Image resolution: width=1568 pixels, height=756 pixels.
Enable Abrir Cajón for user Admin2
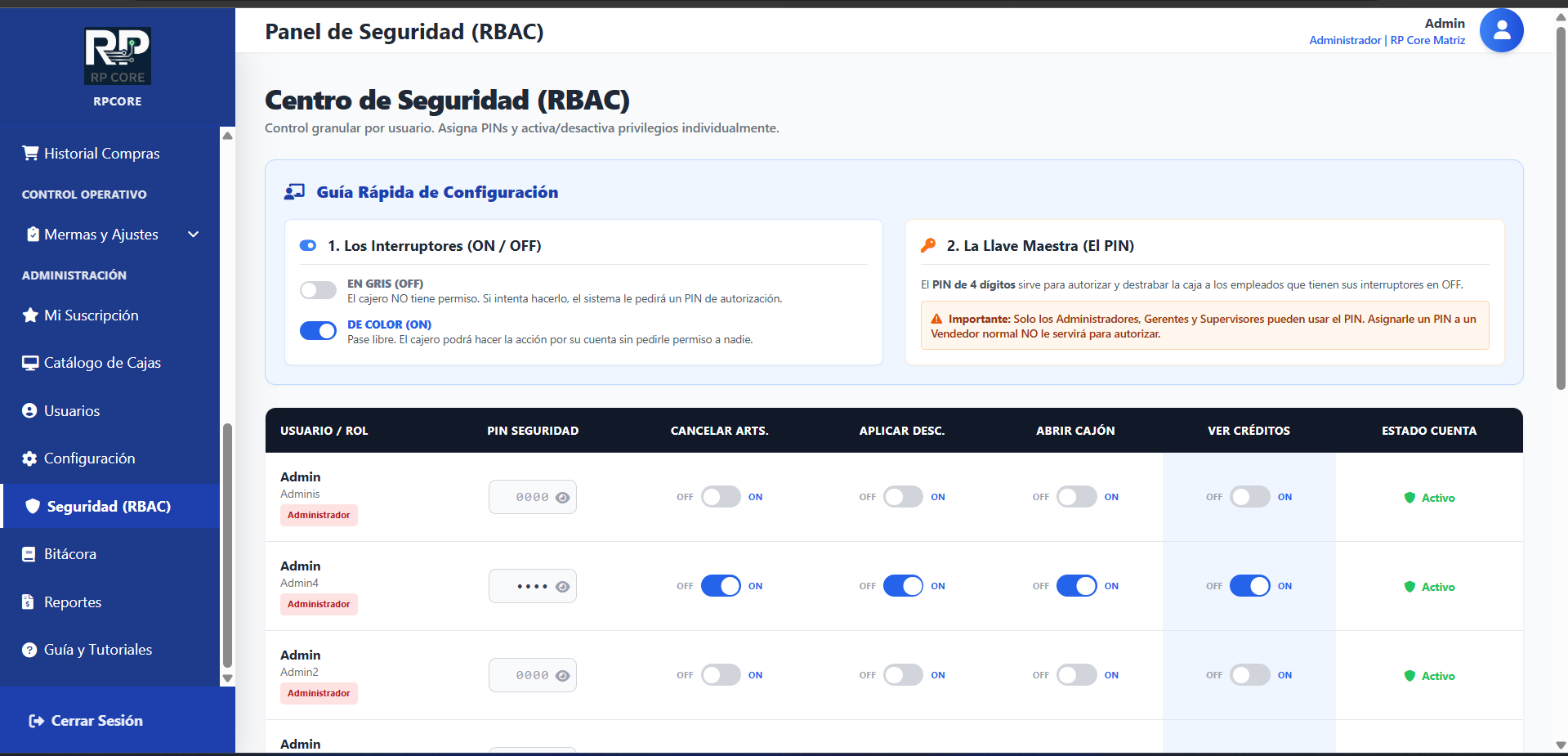click(x=1077, y=675)
